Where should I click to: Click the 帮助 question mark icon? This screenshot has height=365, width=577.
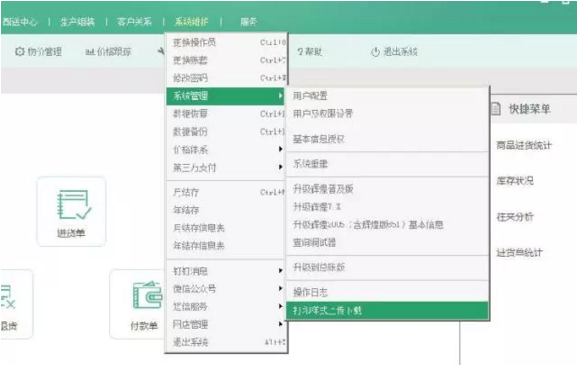[300, 52]
